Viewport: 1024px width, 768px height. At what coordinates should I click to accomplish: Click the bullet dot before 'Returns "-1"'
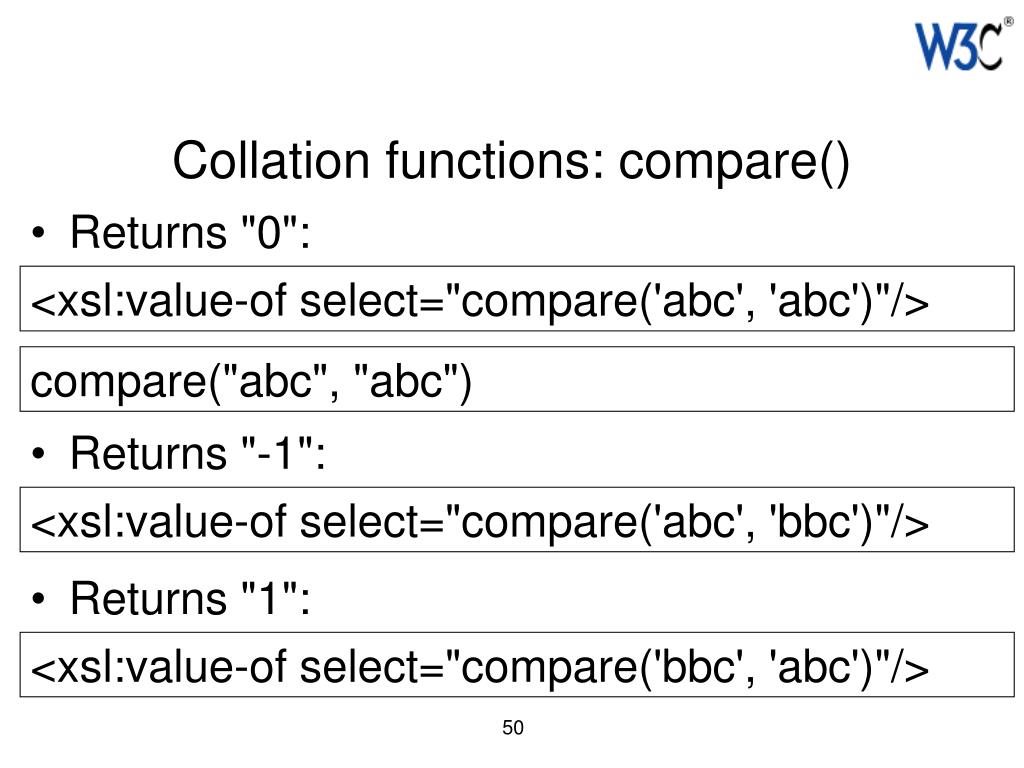coord(39,455)
